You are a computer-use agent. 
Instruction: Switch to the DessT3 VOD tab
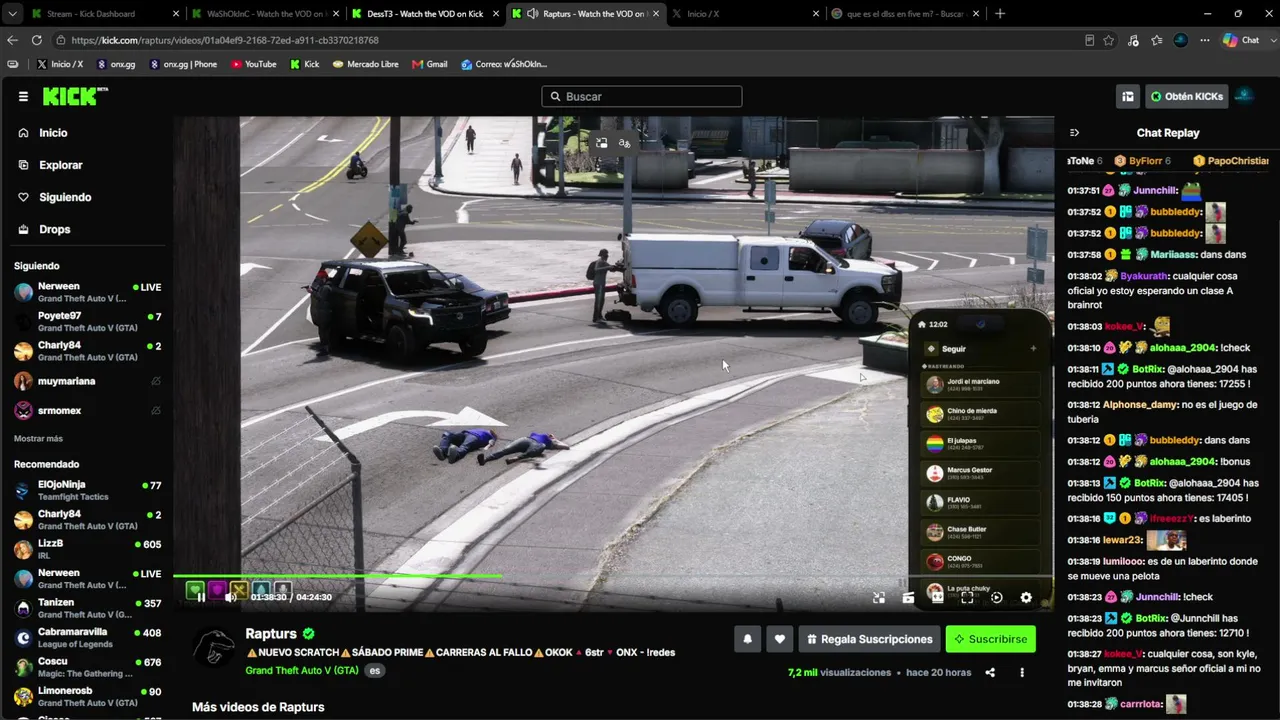pyautogui.click(x=425, y=14)
